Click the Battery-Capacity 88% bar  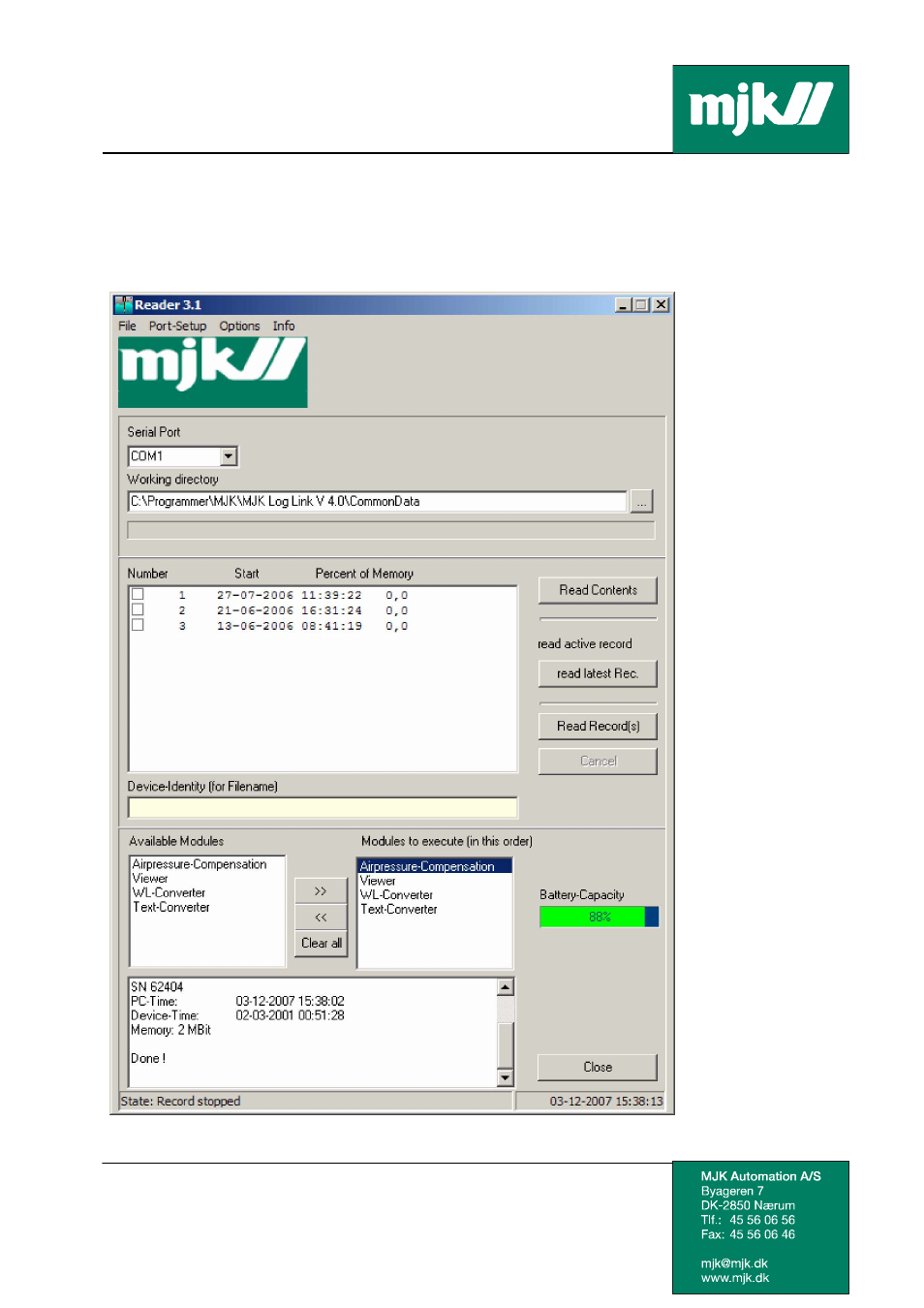(600, 917)
